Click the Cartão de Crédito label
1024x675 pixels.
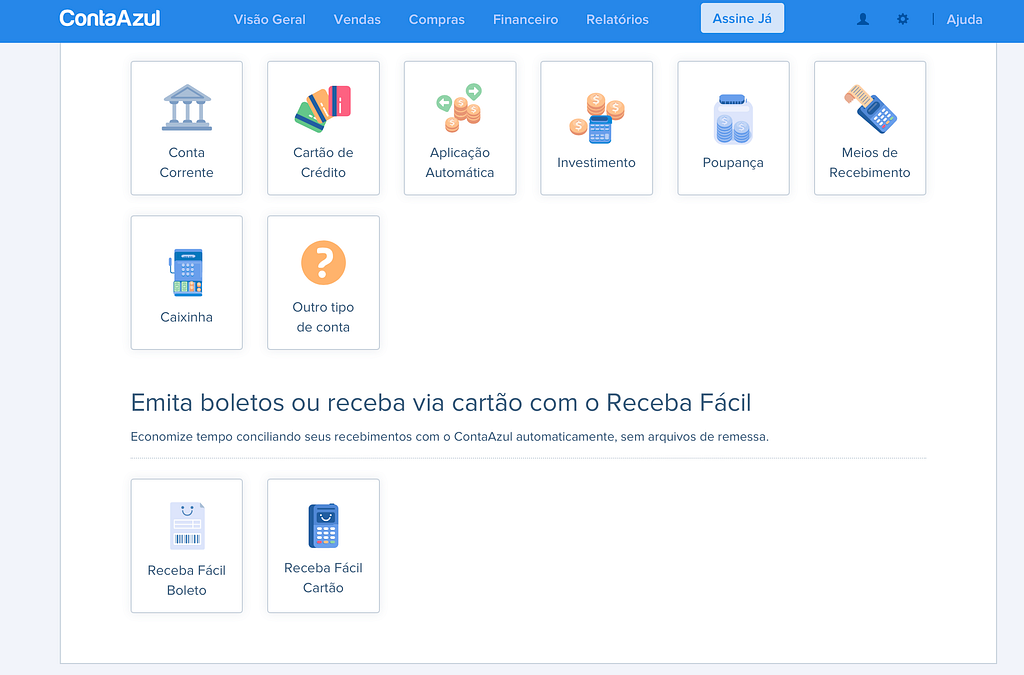point(323,163)
